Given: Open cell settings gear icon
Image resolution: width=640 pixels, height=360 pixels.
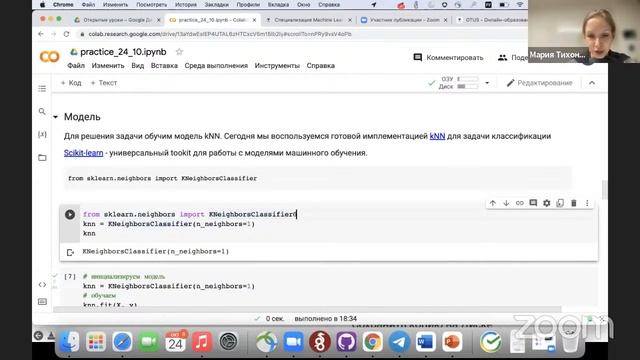Looking at the screenshot, I should click(x=547, y=203).
